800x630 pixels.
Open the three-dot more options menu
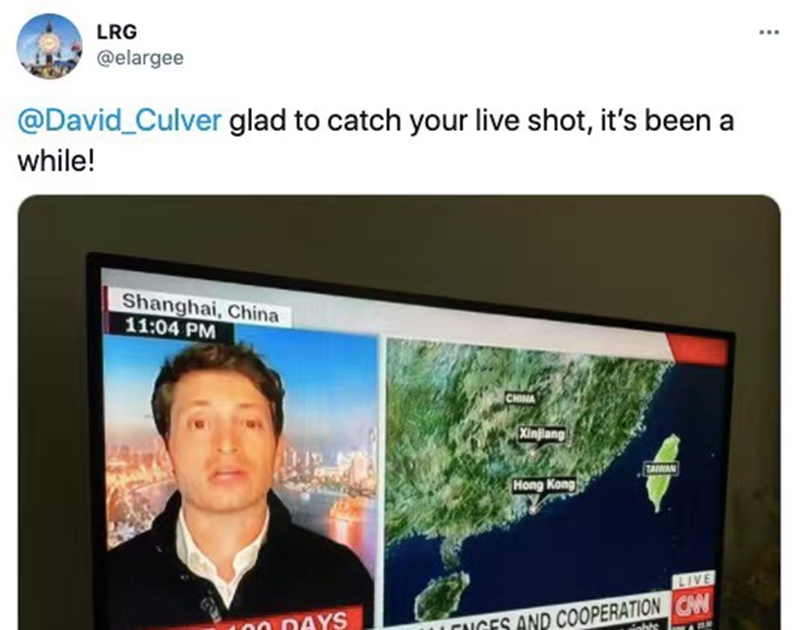[x=769, y=33]
